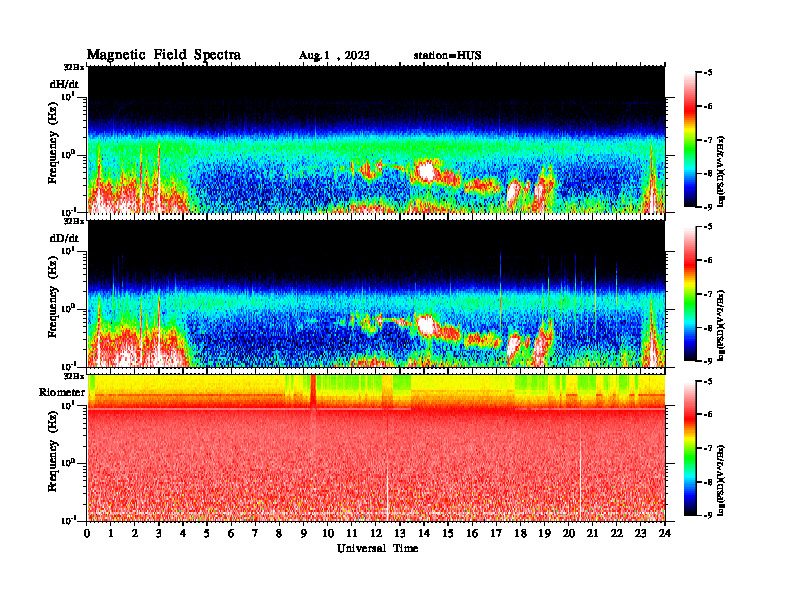Screen dimensions: 792x612
Task: Click hour tick label '8' on time axis
Action: pyautogui.click(x=279, y=534)
